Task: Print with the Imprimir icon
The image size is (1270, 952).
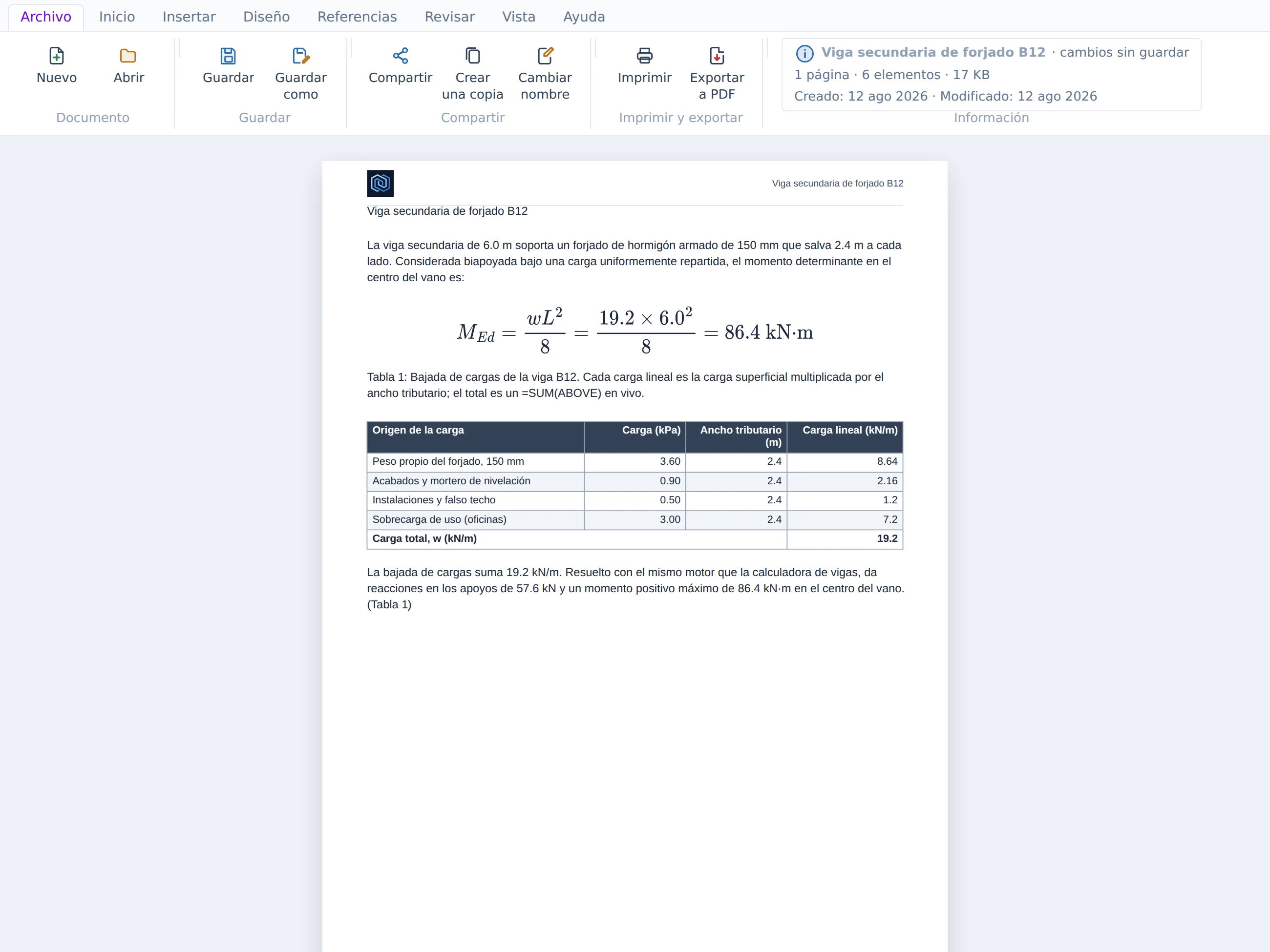Action: (x=644, y=56)
